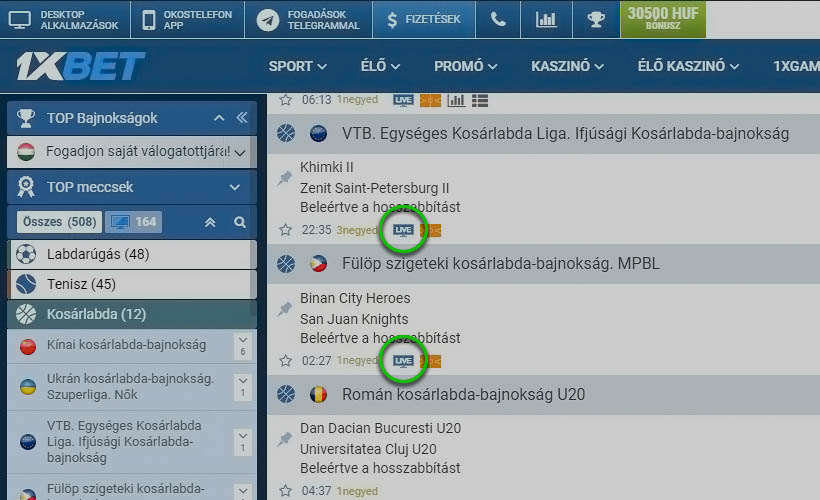Open Zenit Saint-Petersburg II match

tap(374, 188)
